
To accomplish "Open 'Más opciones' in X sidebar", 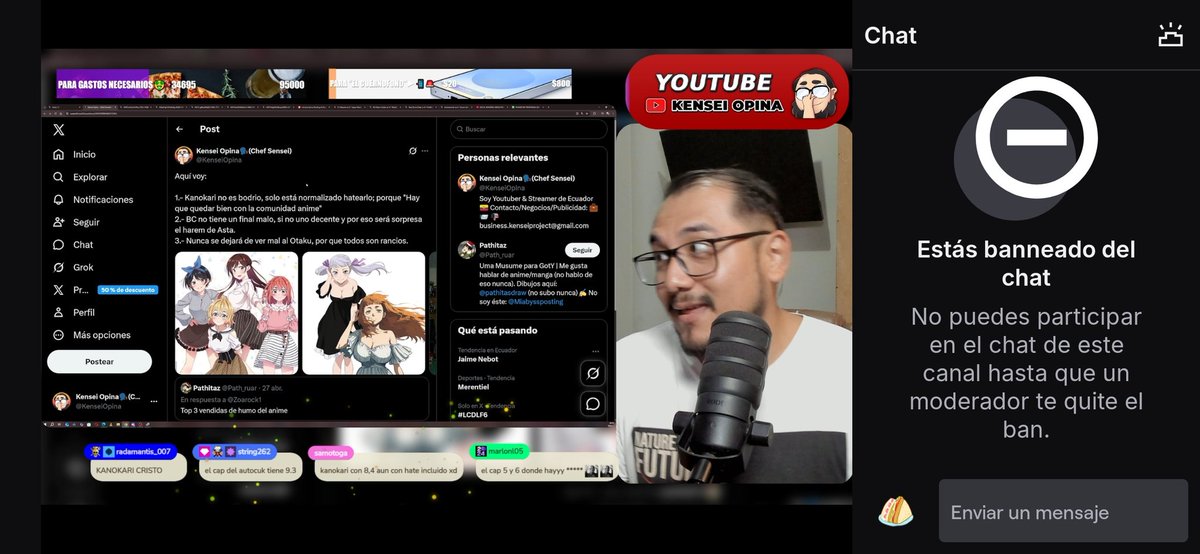I will pos(101,335).
